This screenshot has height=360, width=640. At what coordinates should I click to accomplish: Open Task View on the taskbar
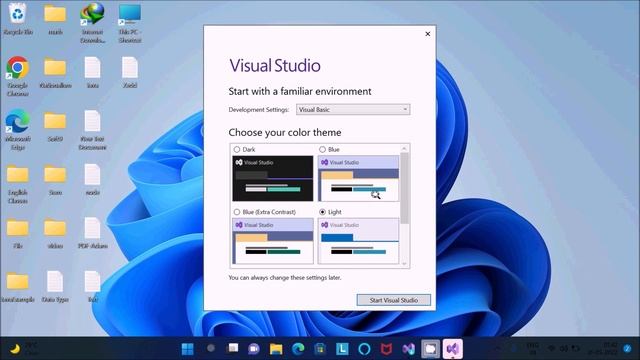click(233, 349)
